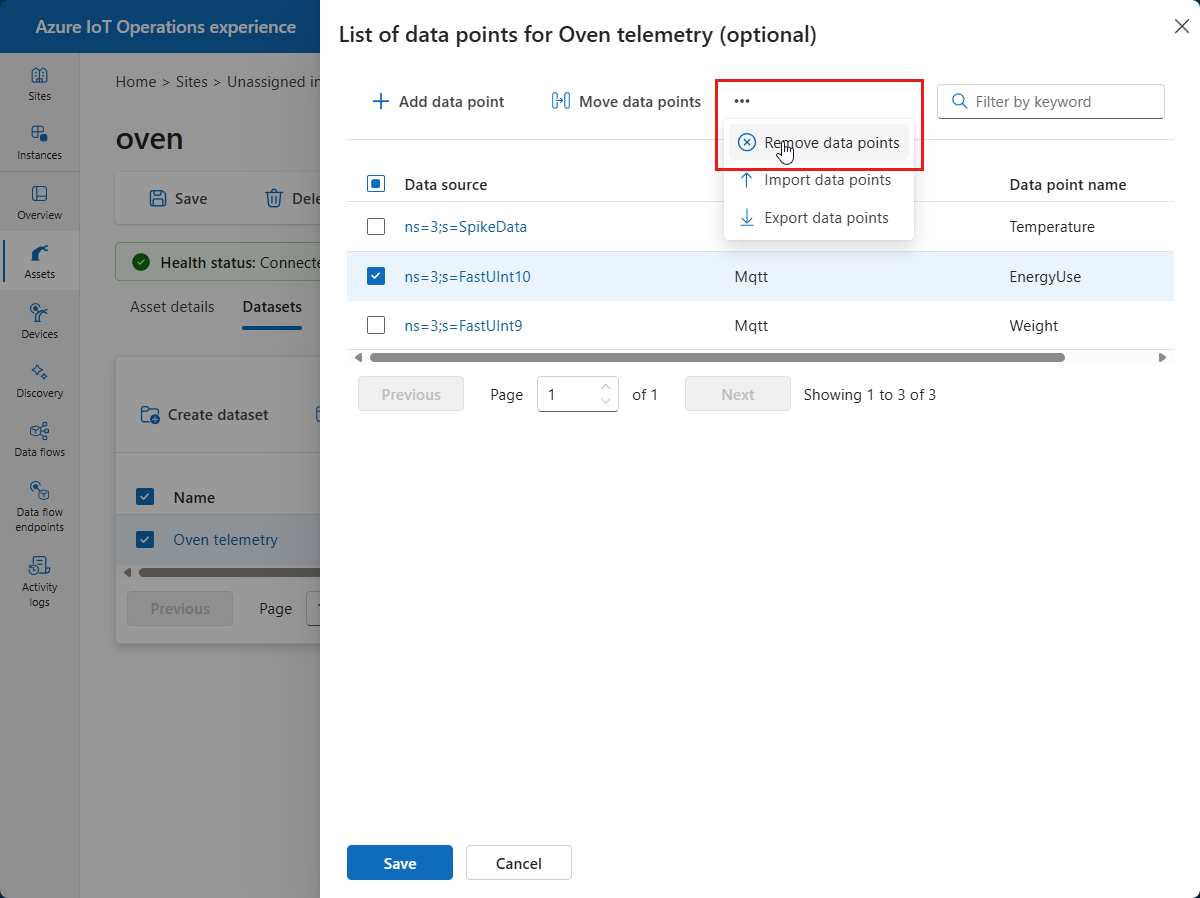Toggle the select-all checkbox beside Name
Viewport: 1200px width, 898px height.
click(145, 497)
